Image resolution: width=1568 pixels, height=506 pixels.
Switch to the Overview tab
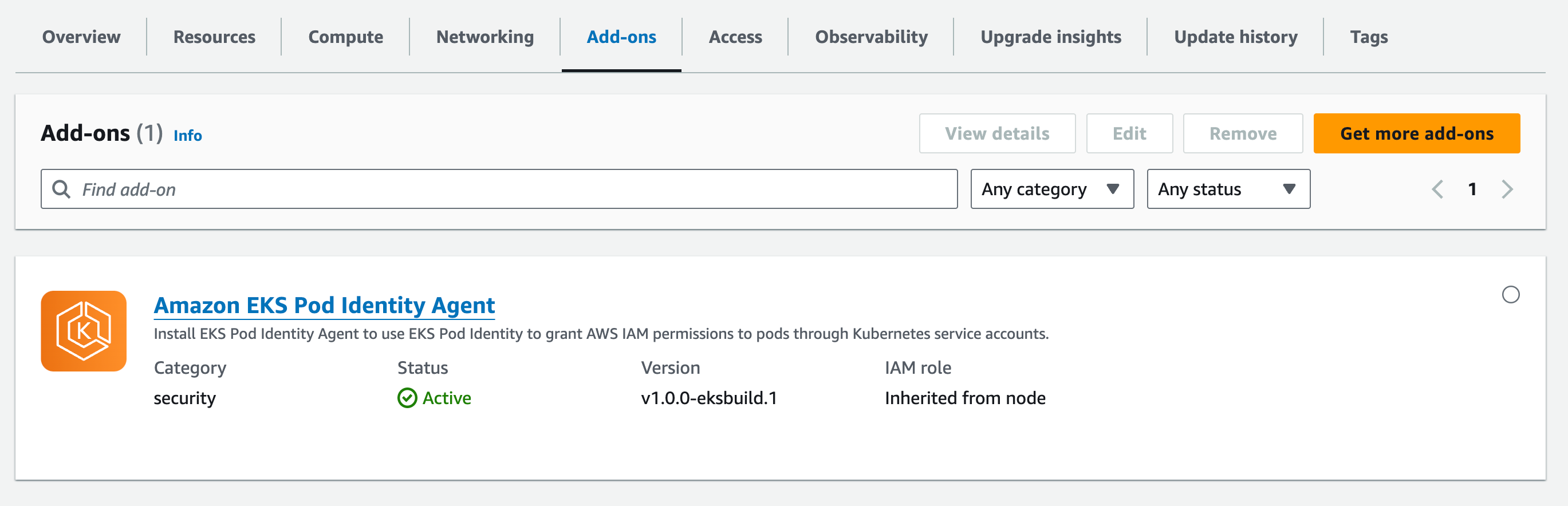[x=81, y=37]
